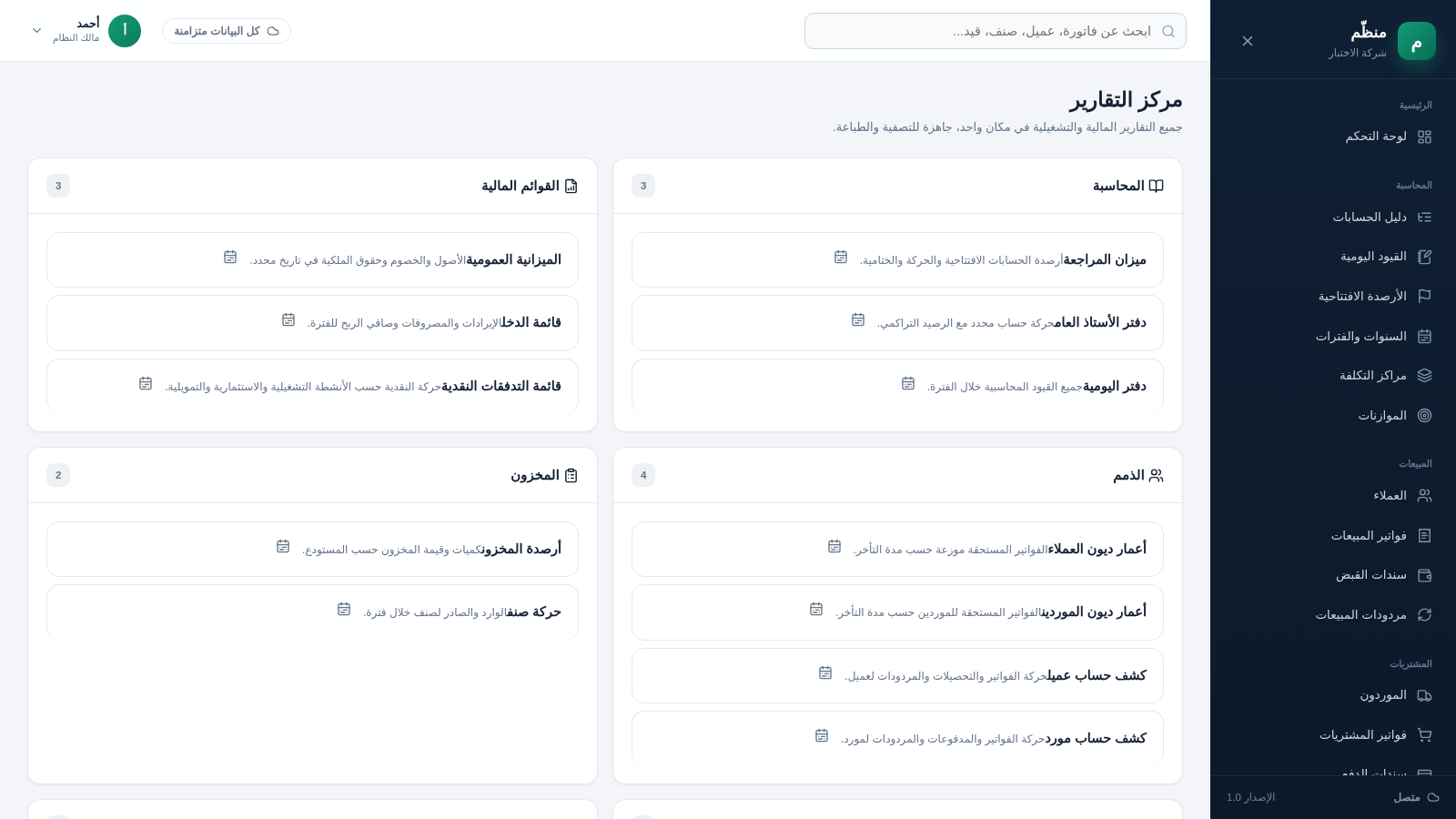Open لوحة التحكم dashboard in sidebar
Viewport: 1456px width, 819px height.
point(1333,136)
